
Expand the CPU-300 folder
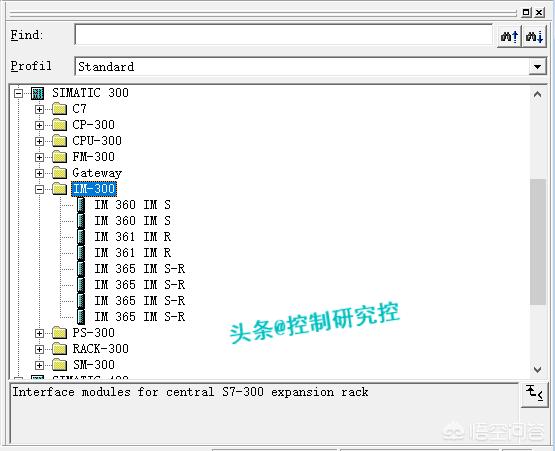39,141
